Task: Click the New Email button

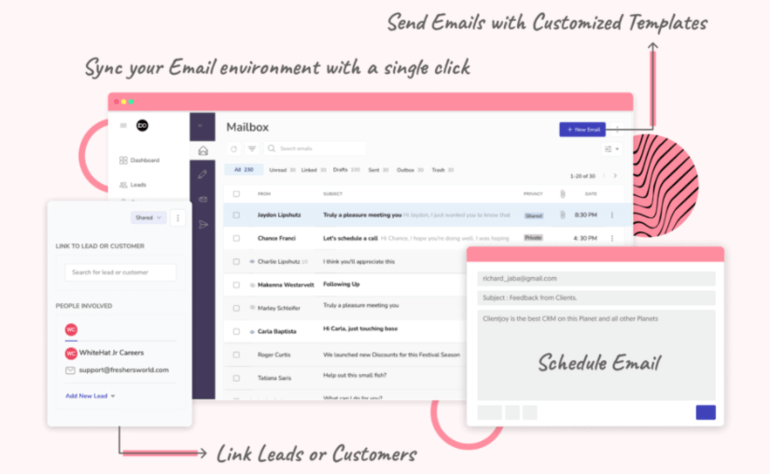Action: point(582,130)
